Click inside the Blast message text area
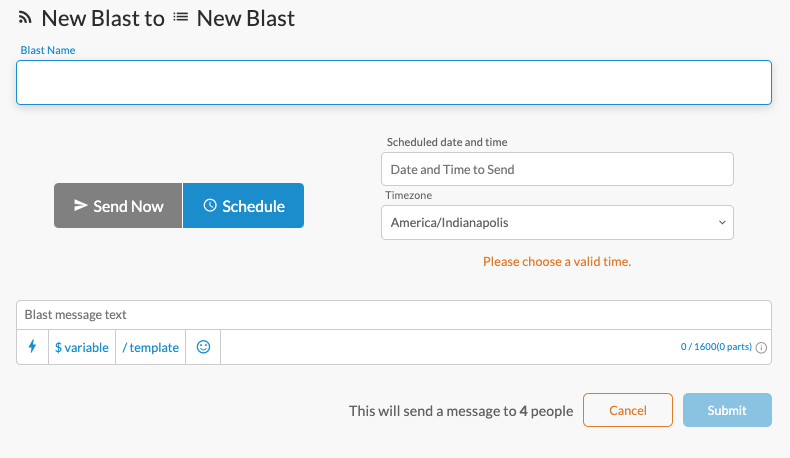This screenshot has height=458, width=790. pos(393,315)
